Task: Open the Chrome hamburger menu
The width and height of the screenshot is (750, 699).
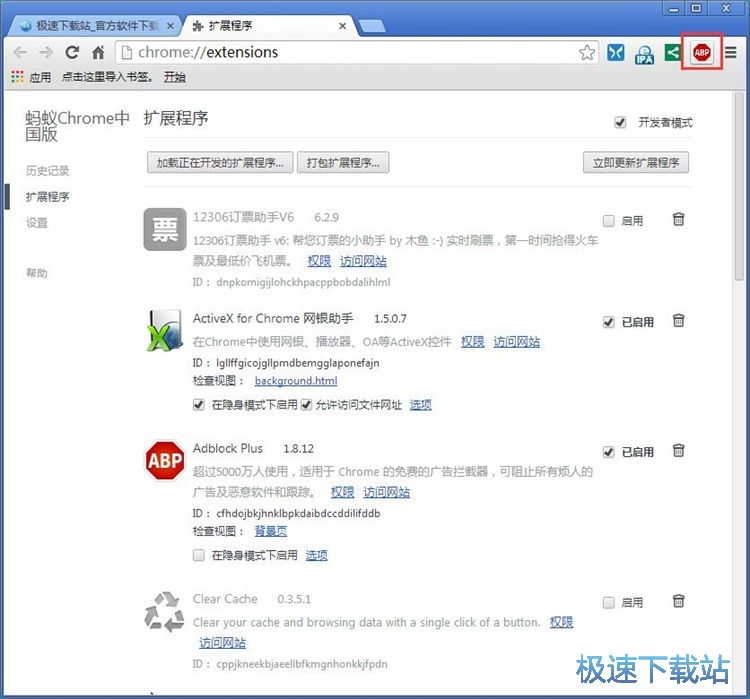Action: pos(730,52)
